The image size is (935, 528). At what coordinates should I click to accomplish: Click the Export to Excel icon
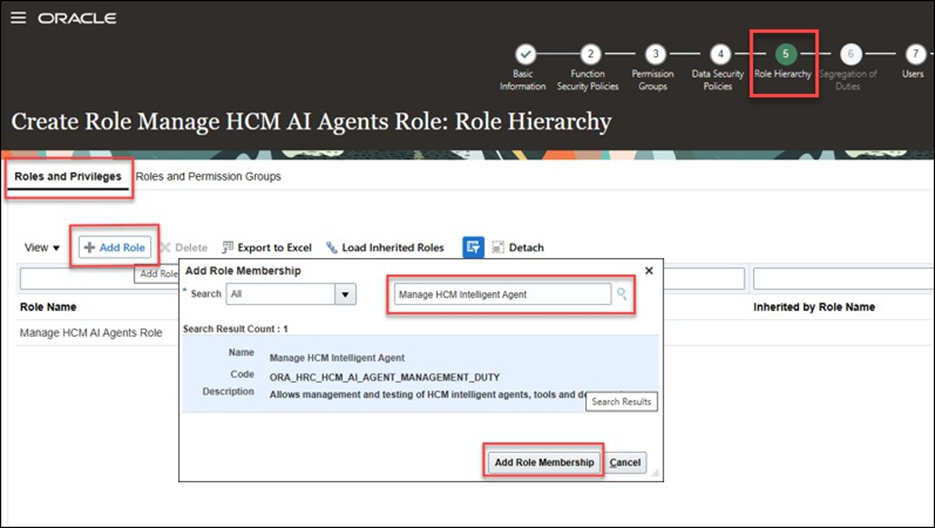(227, 247)
